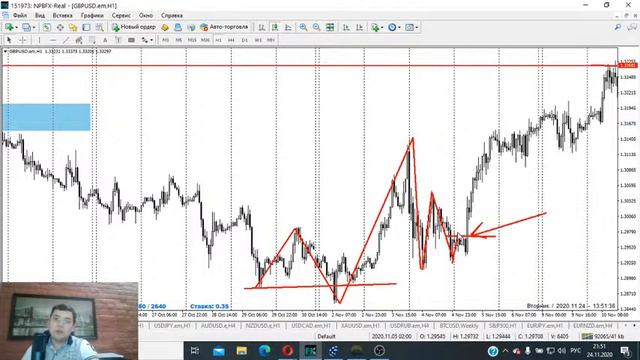Toggle the Авто-торговля button
The width and height of the screenshot is (640, 360).
pyautogui.click(x=224, y=27)
